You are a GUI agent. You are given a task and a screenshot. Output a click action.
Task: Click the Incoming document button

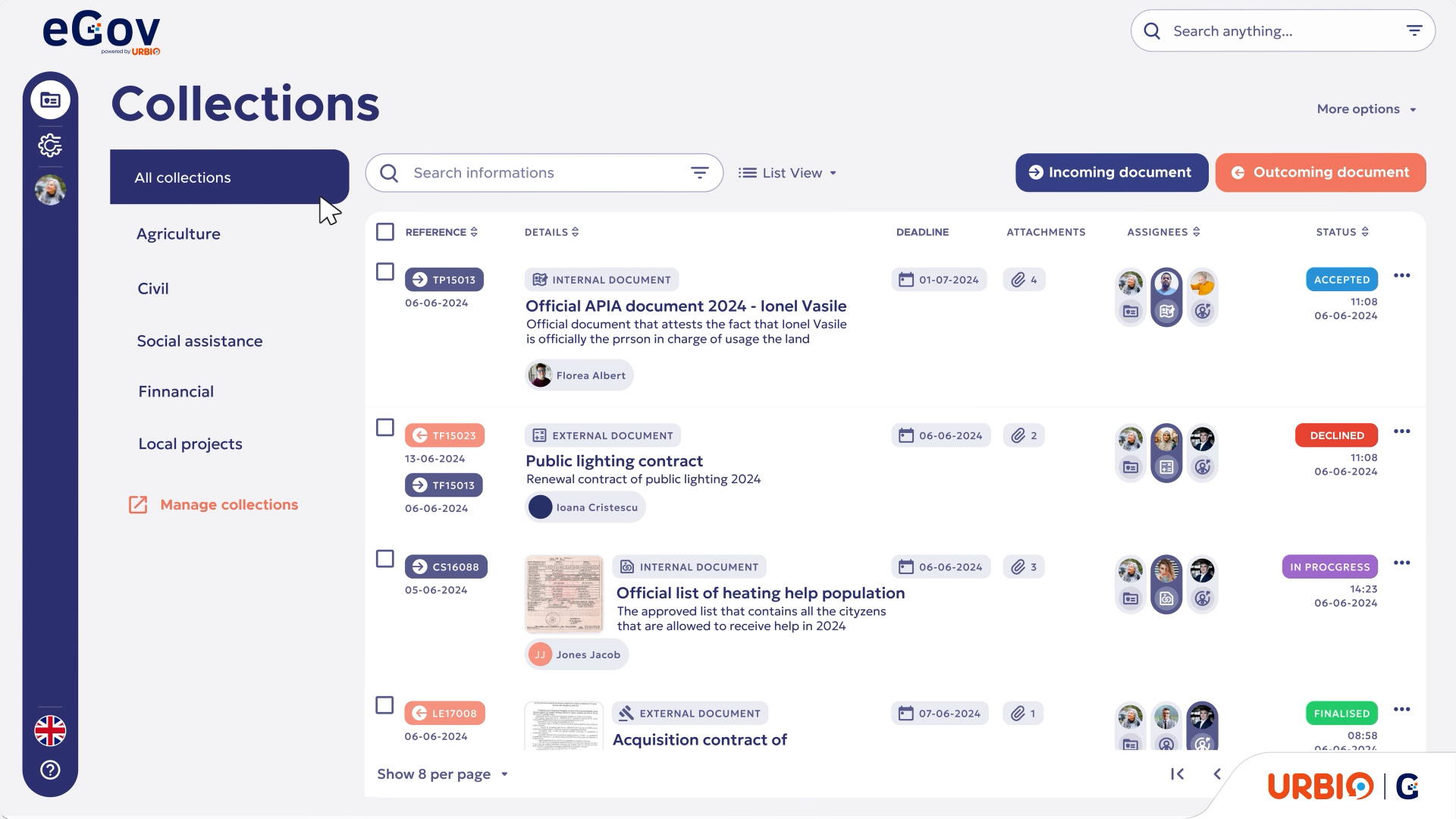[1111, 173]
